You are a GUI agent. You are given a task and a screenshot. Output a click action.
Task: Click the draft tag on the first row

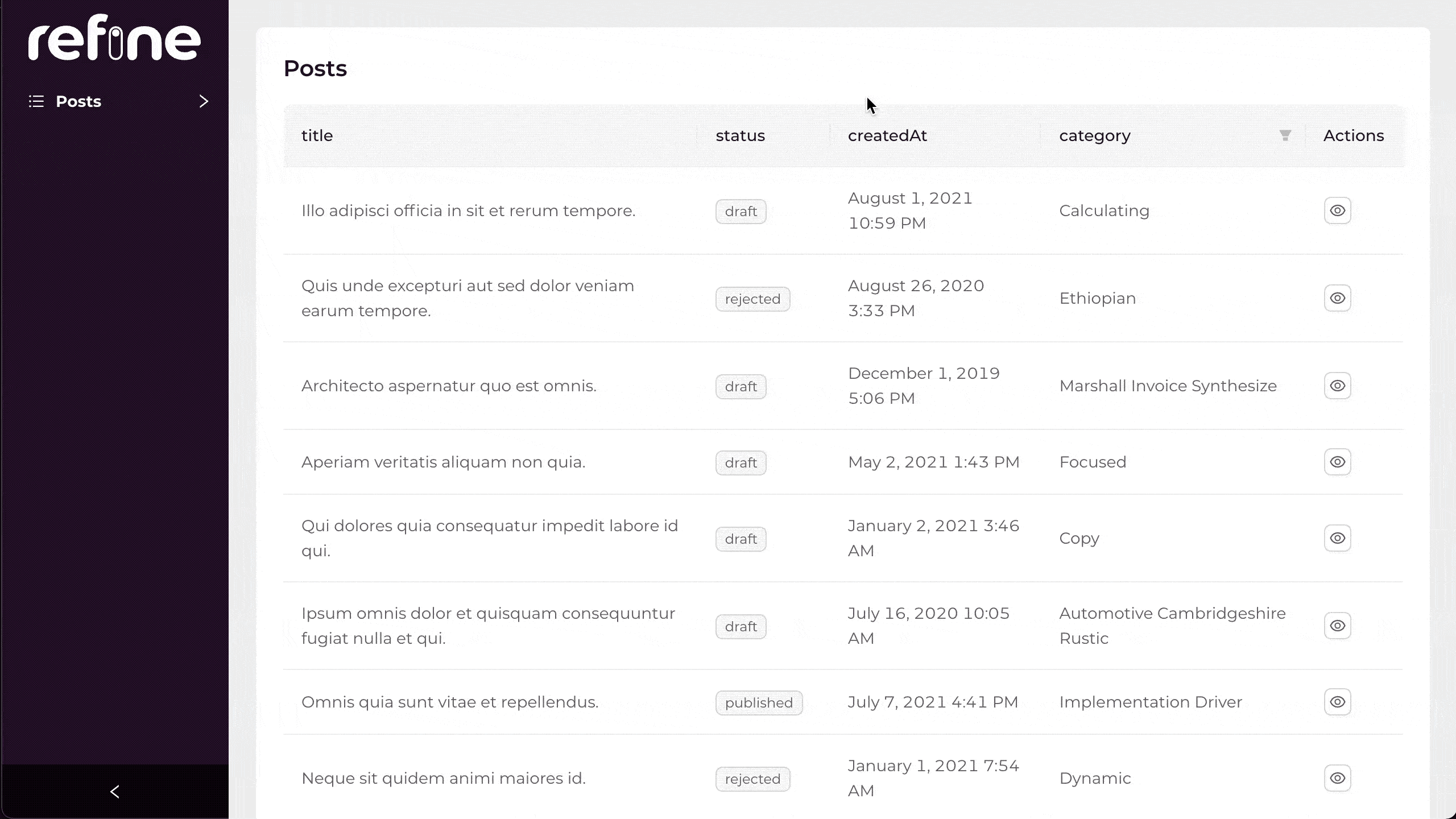pyautogui.click(x=741, y=212)
